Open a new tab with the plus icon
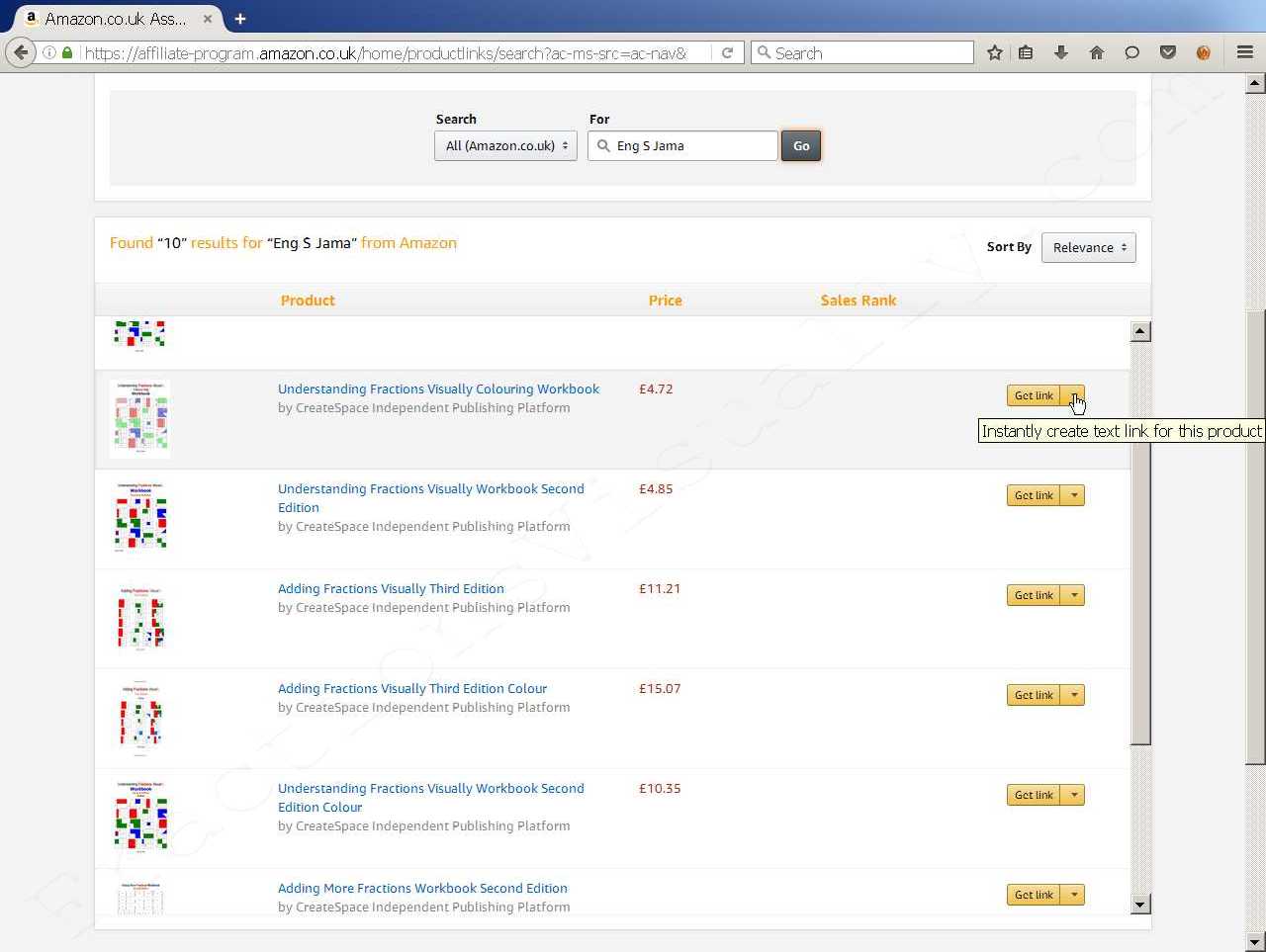The height and width of the screenshot is (952, 1266). coord(240,18)
